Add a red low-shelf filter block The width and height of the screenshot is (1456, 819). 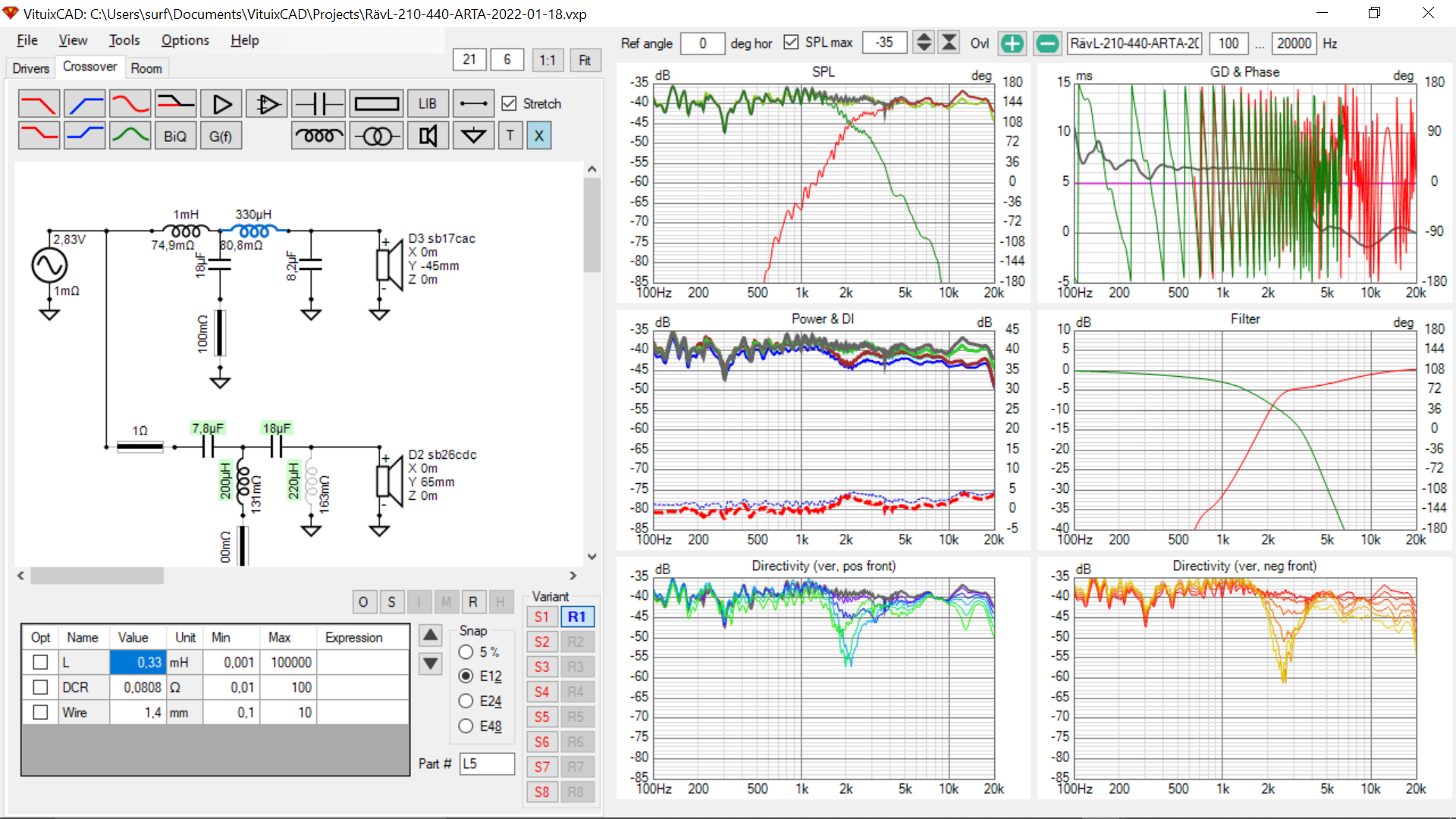pyautogui.click(x=39, y=136)
